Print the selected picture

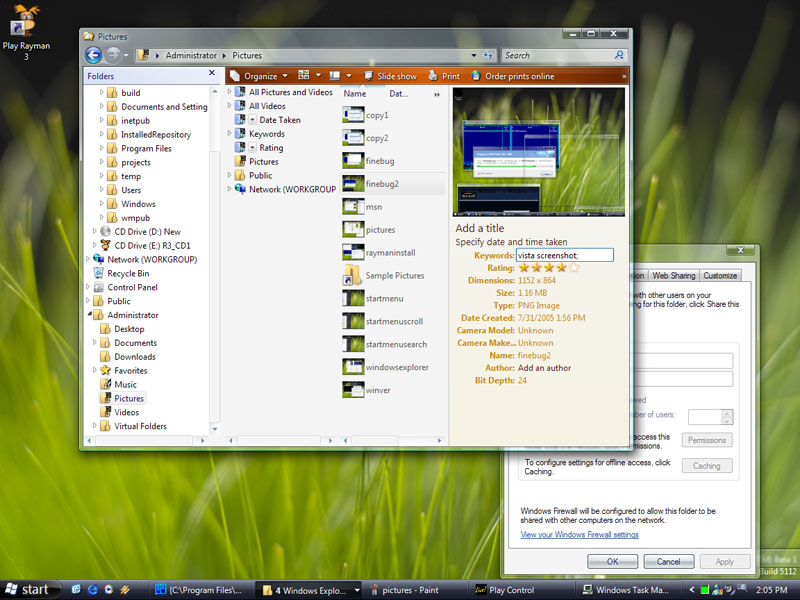click(x=444, y=76)
